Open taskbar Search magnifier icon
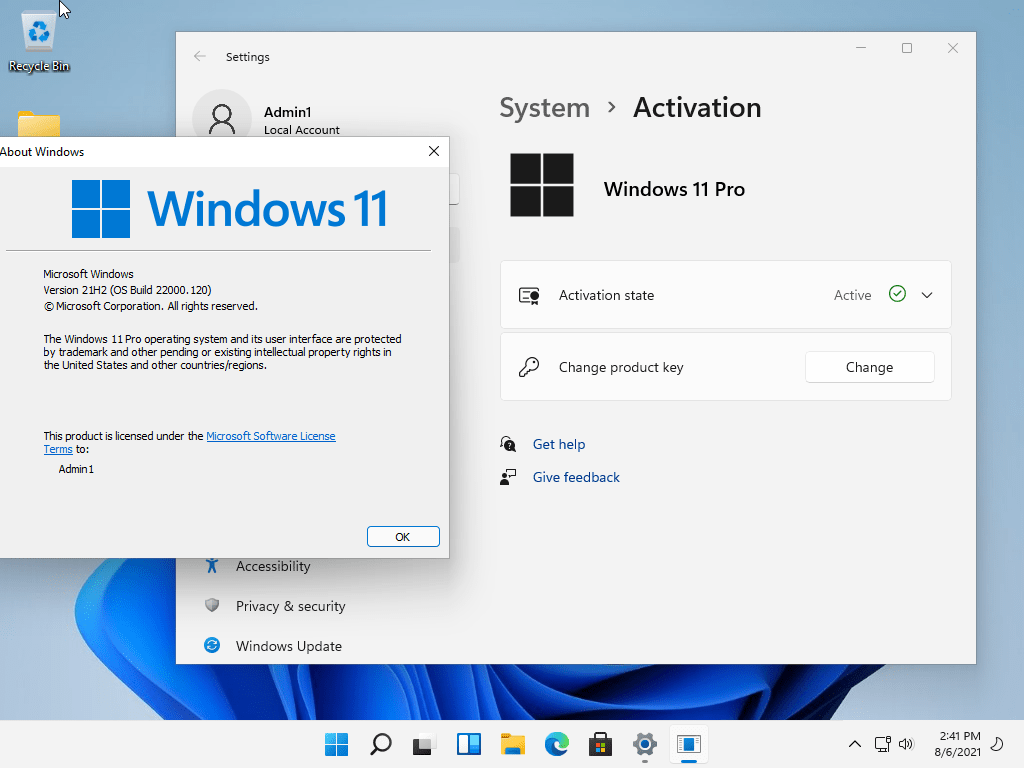Viewport: 1024px width, 768px height. (x=380, y=744)
